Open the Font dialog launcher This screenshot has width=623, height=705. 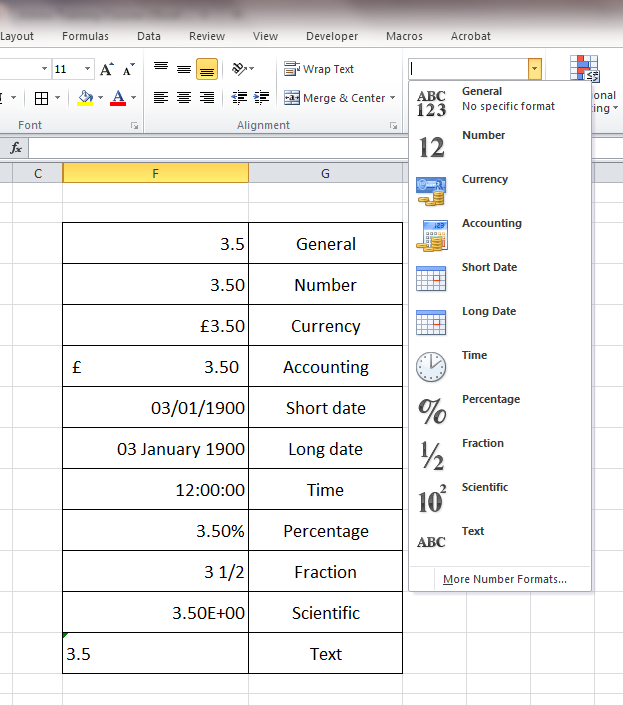click(x=134, y=126)
